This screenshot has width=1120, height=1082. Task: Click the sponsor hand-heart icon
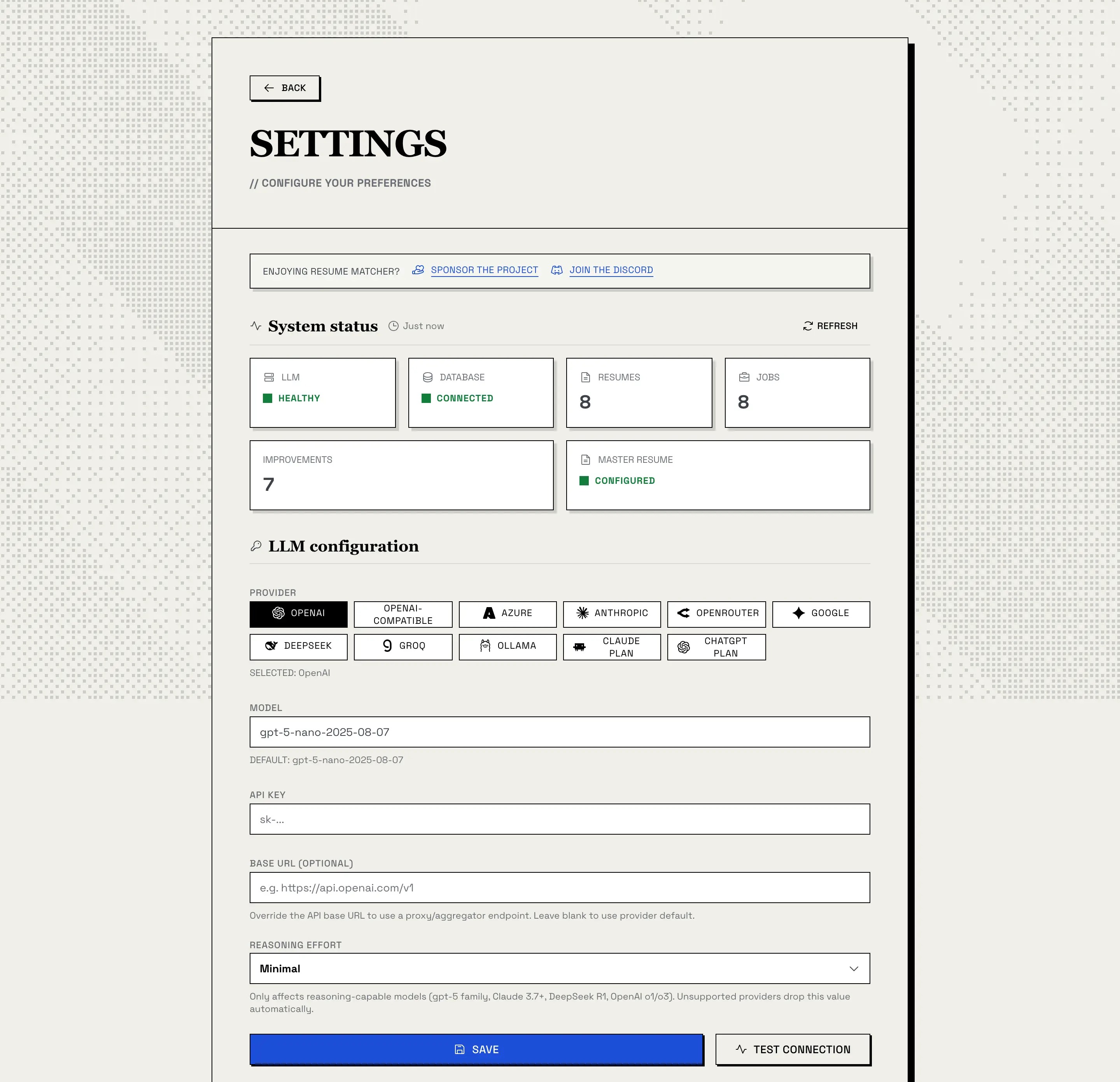coord(418,270)
